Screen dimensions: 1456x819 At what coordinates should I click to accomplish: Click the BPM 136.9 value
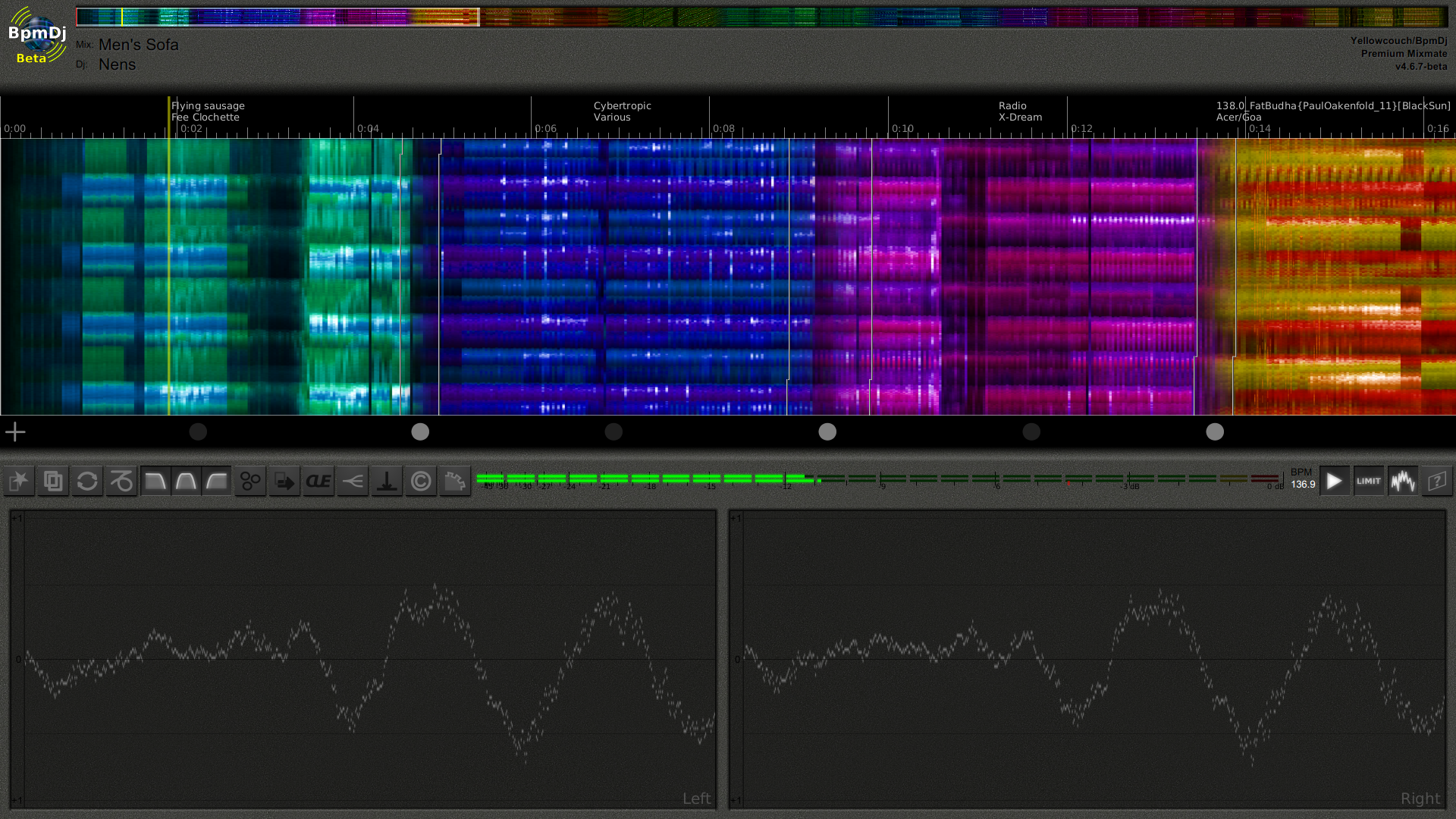click(x=1303, y=484)
